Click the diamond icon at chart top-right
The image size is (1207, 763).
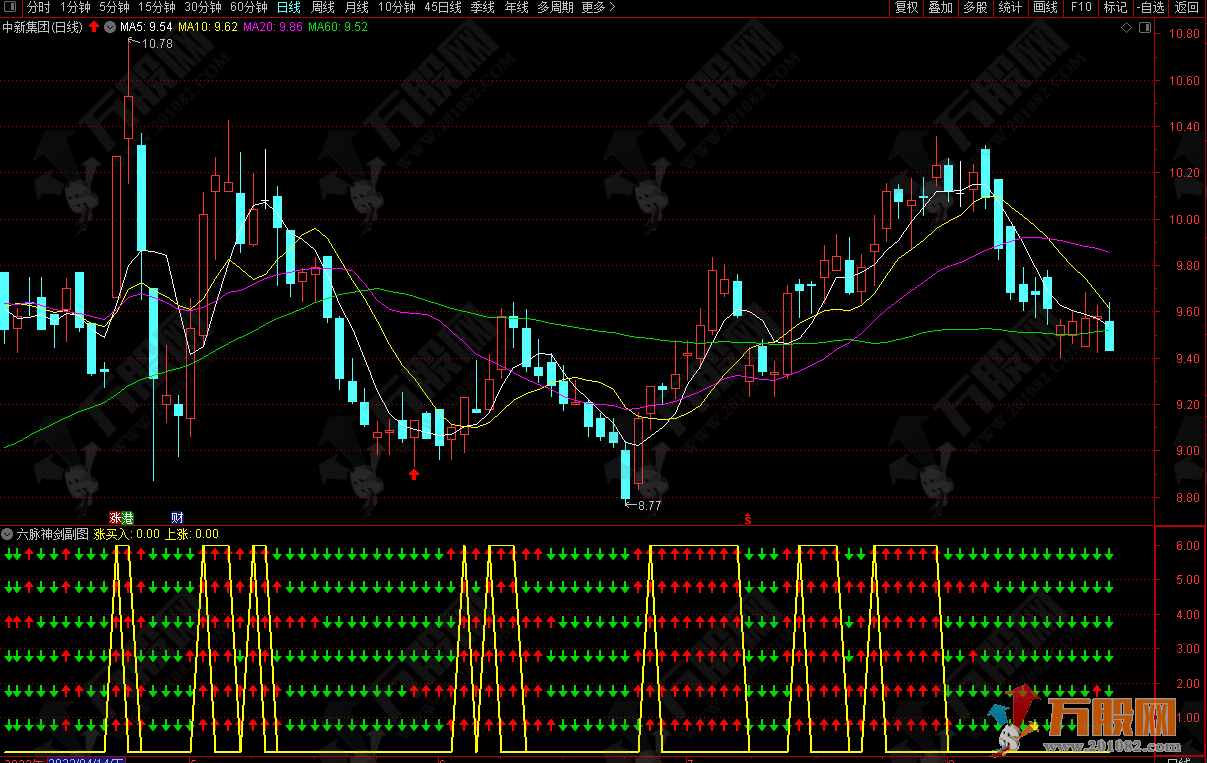(1126, 27)
